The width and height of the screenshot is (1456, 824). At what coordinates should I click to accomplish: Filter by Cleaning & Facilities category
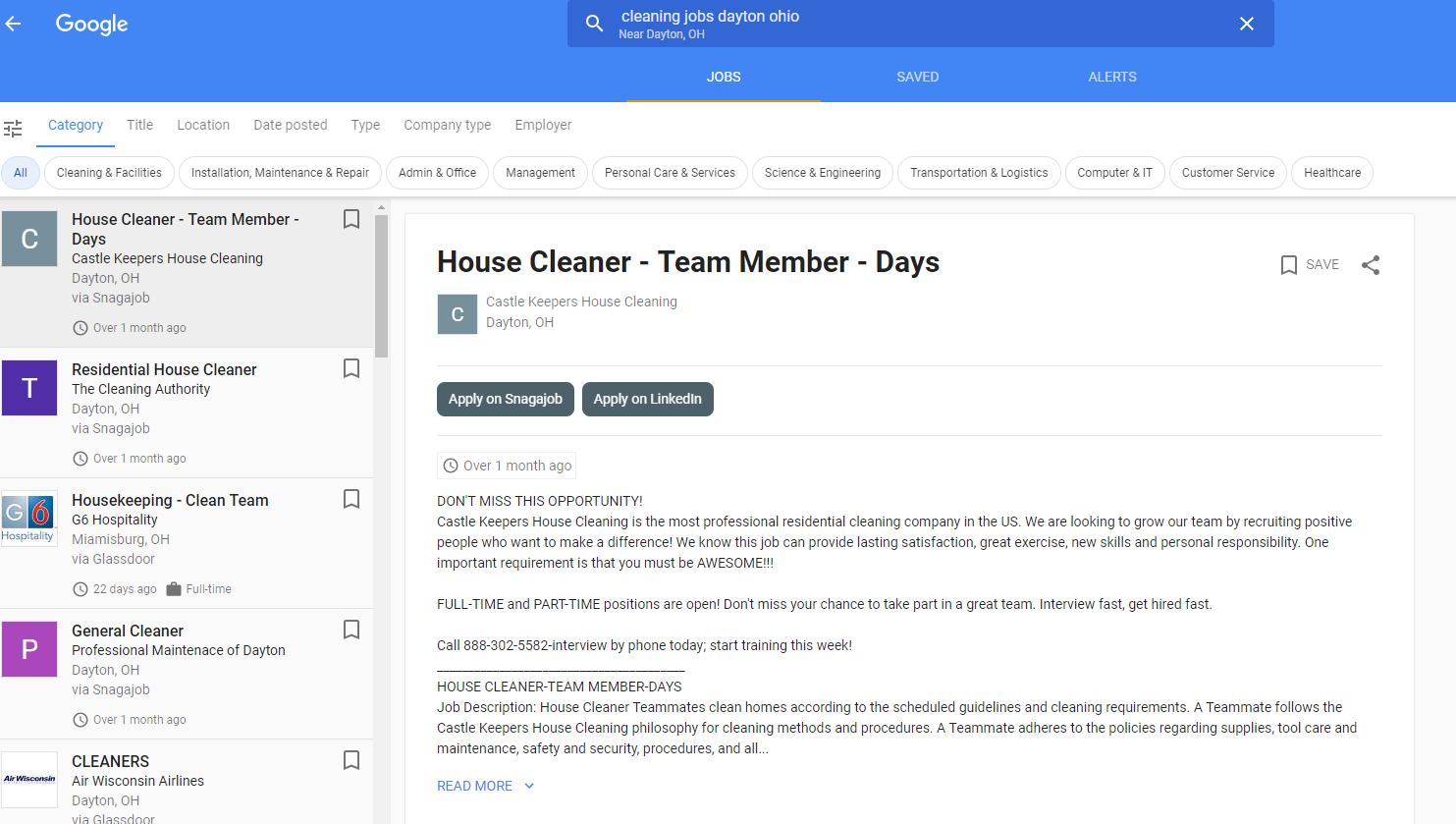click(109, 173)
